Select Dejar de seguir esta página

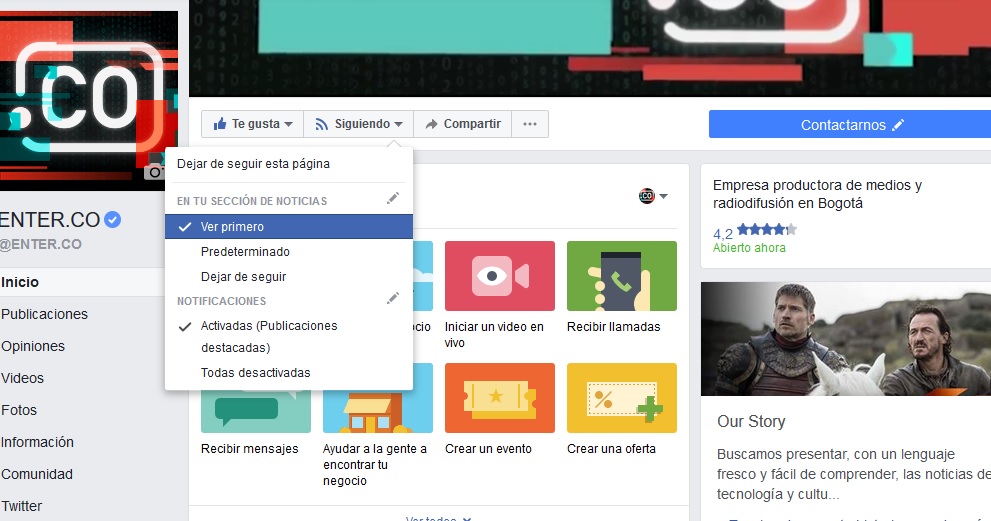point(253,164)
